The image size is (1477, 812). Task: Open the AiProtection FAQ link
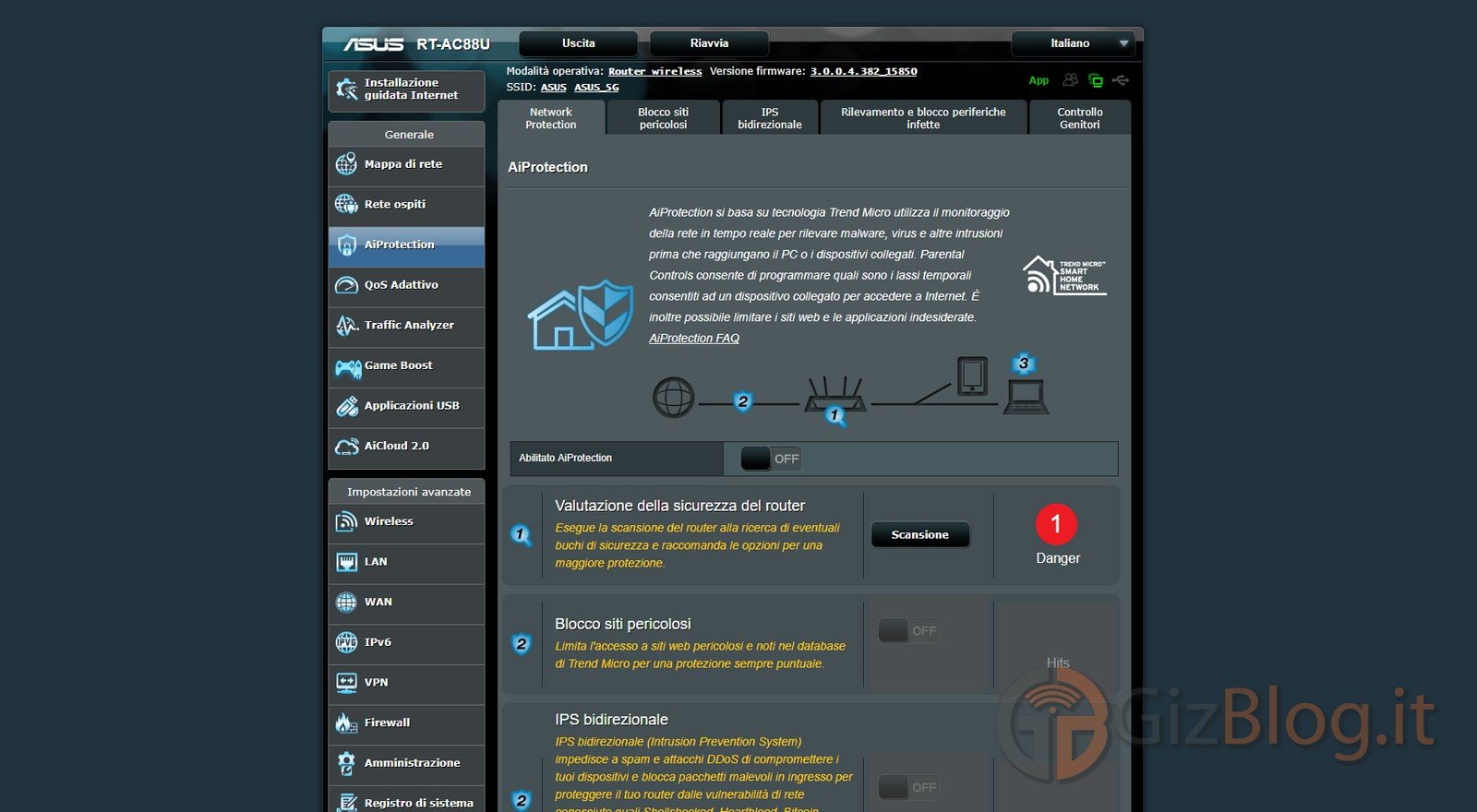pyautogui.click(x=694, y=339)
